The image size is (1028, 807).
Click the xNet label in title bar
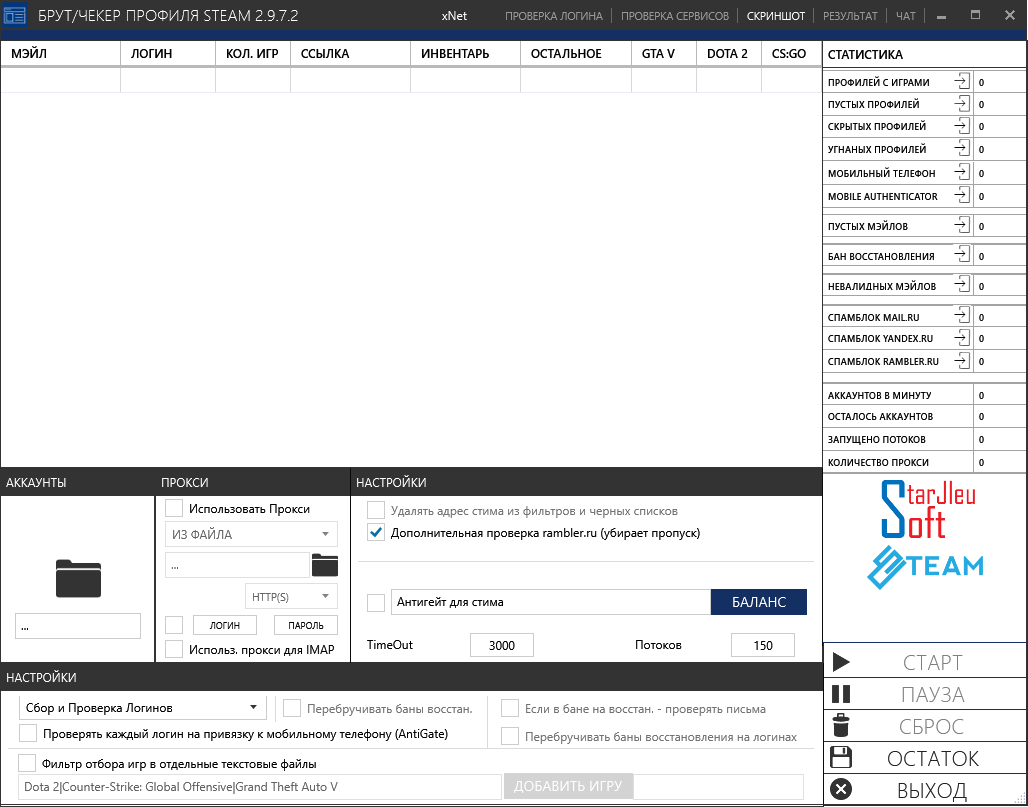(x=454, y=16)
